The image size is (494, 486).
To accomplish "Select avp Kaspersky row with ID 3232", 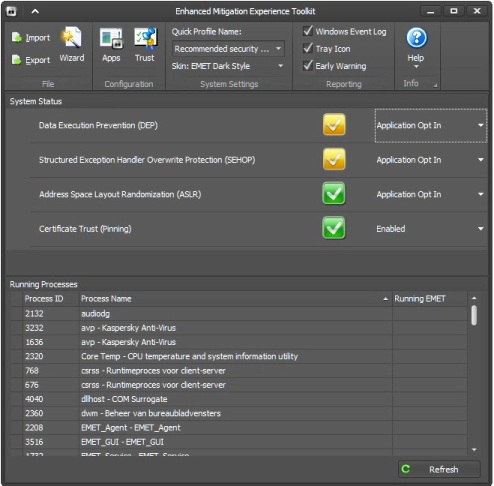I will [239, 328].
